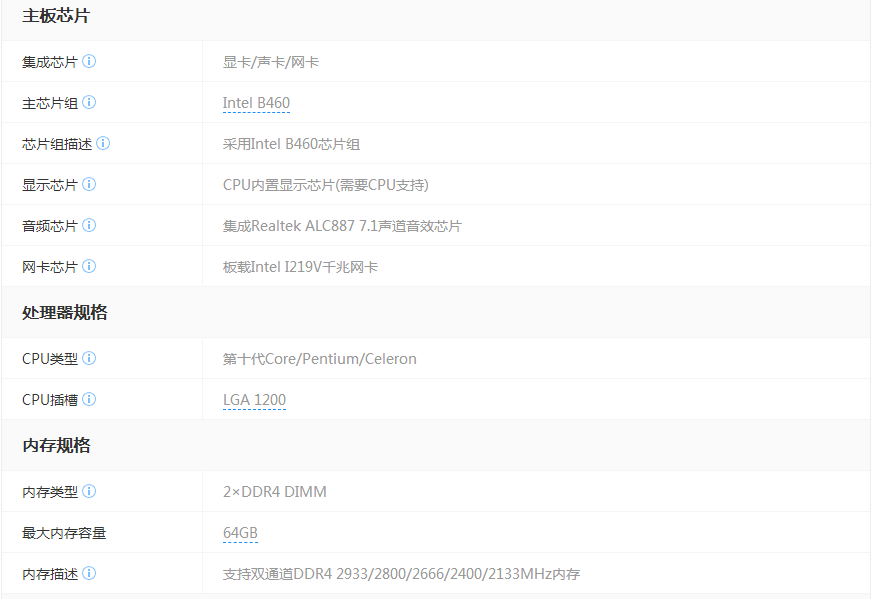Select the value 2×DDR4 DIMM

point(274,492)
